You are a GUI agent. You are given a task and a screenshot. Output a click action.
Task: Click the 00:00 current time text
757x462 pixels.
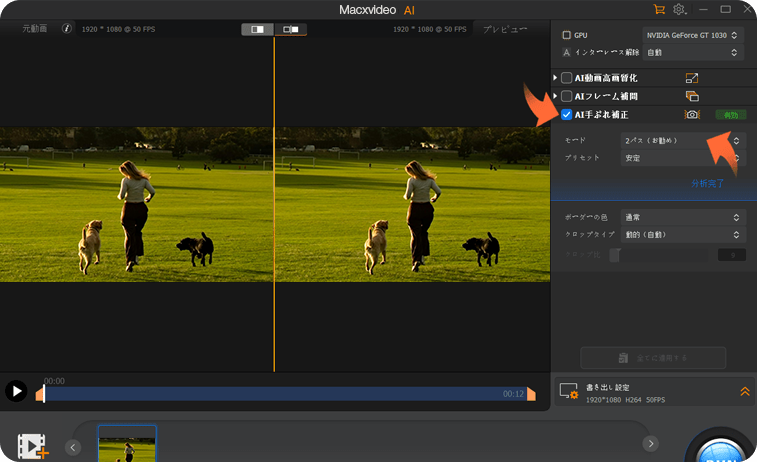tap(54, 381)
